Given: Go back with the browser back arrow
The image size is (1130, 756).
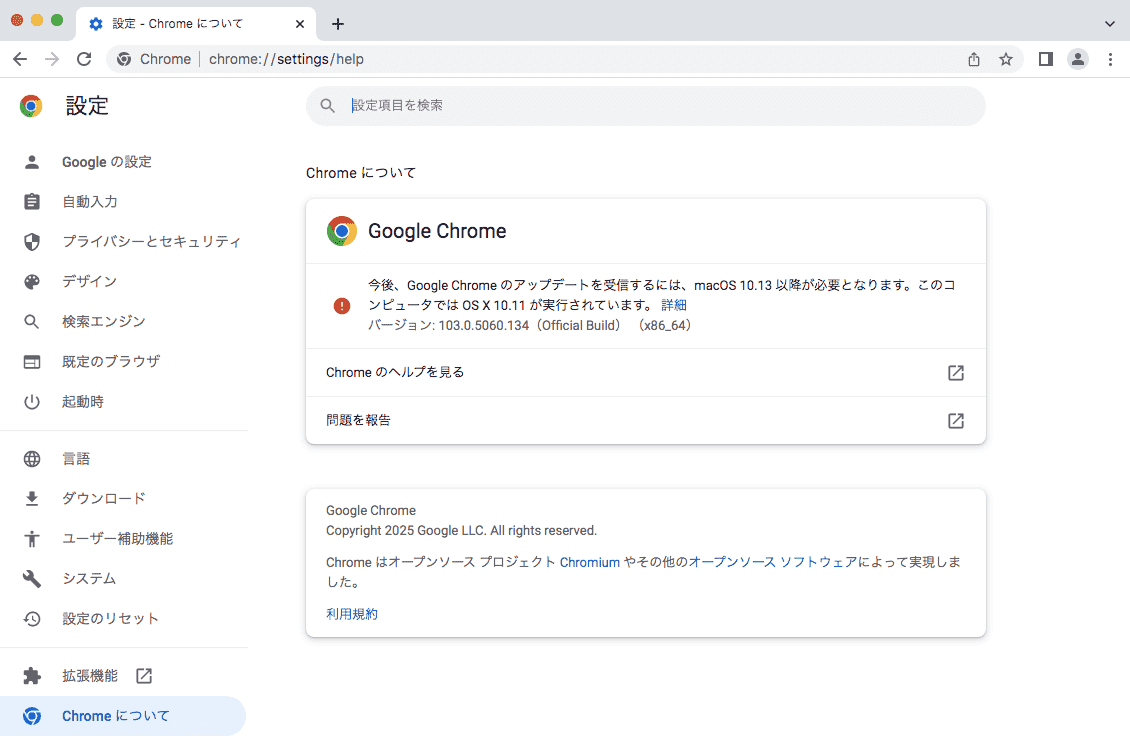Looking at the screenshot, I should [20, 59].
